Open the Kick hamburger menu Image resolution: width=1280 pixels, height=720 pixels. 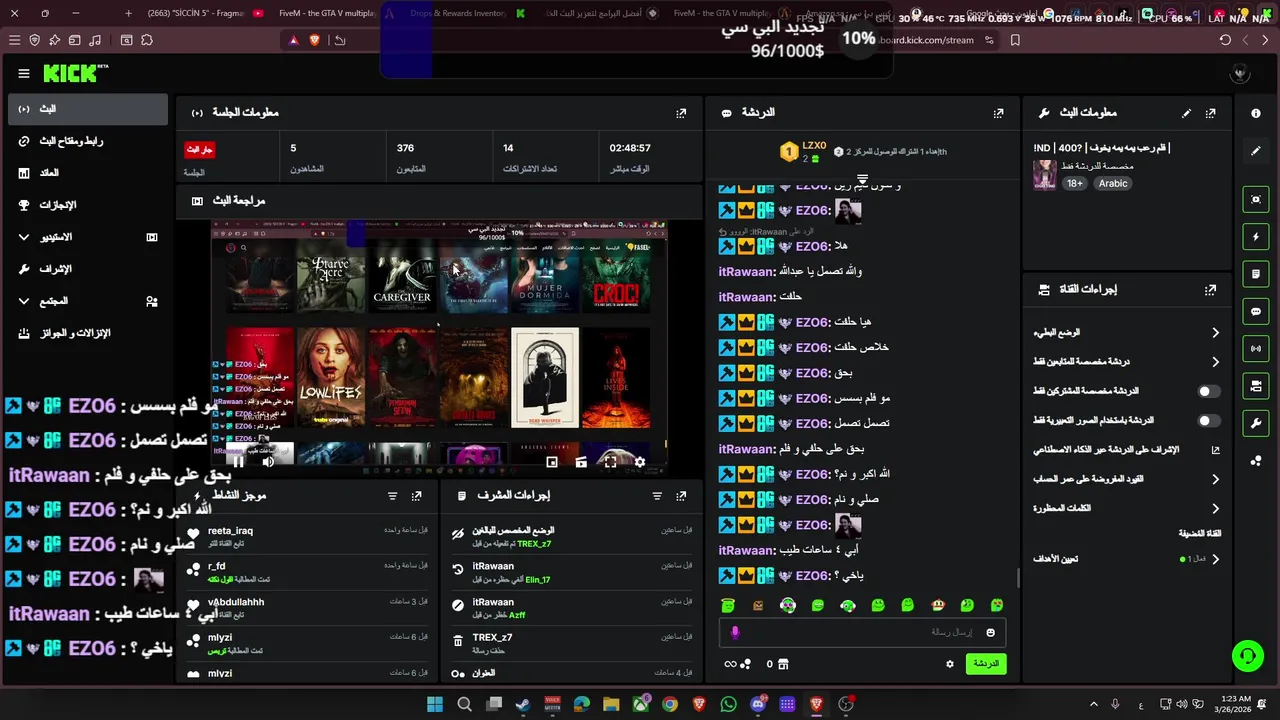coord(24,73)
